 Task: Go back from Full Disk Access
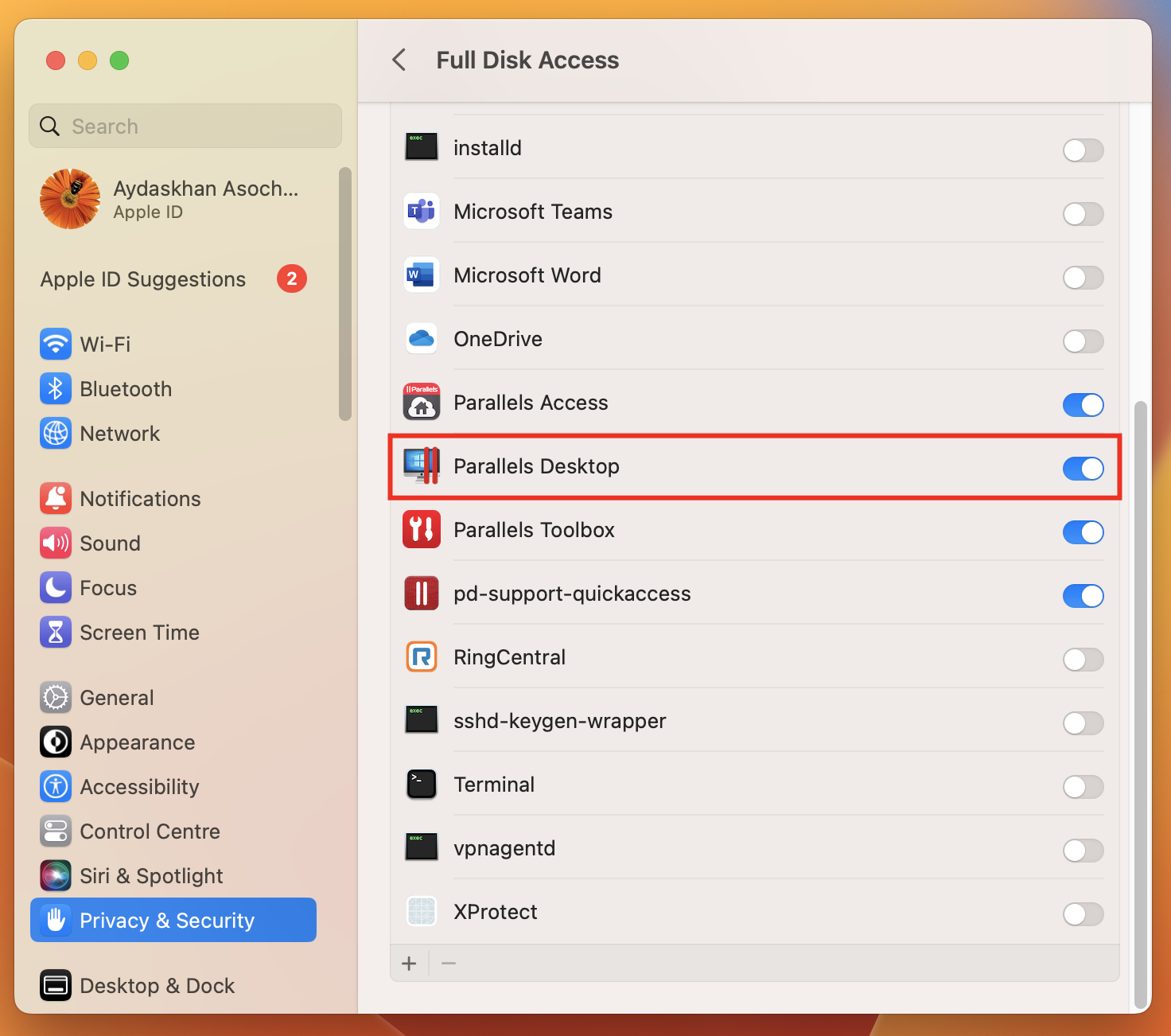pos(399,60)
